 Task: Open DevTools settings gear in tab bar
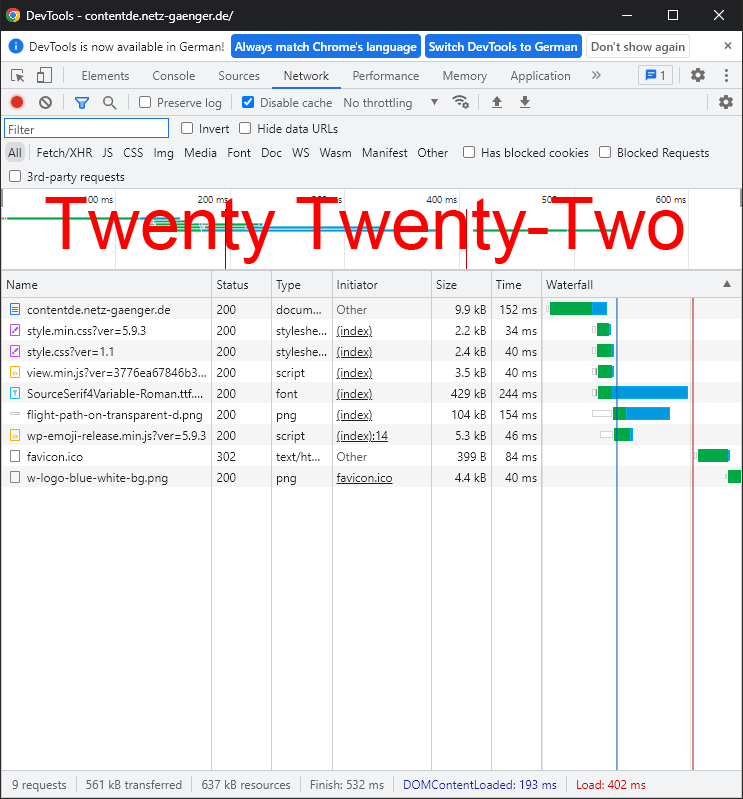[698, 75]
